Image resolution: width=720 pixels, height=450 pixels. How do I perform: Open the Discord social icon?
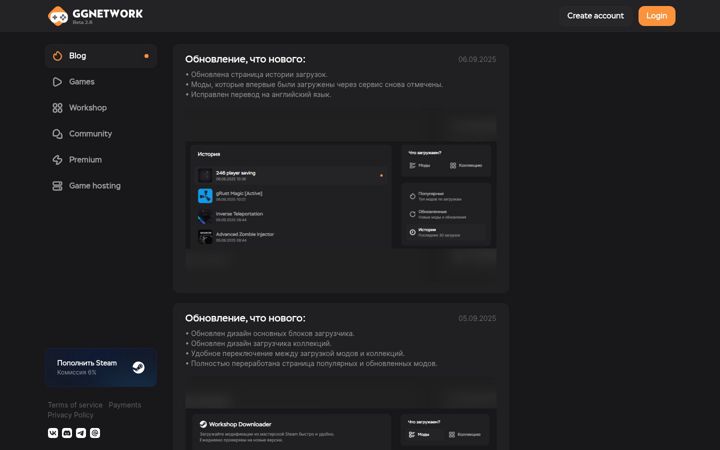[x=67, y=433]
